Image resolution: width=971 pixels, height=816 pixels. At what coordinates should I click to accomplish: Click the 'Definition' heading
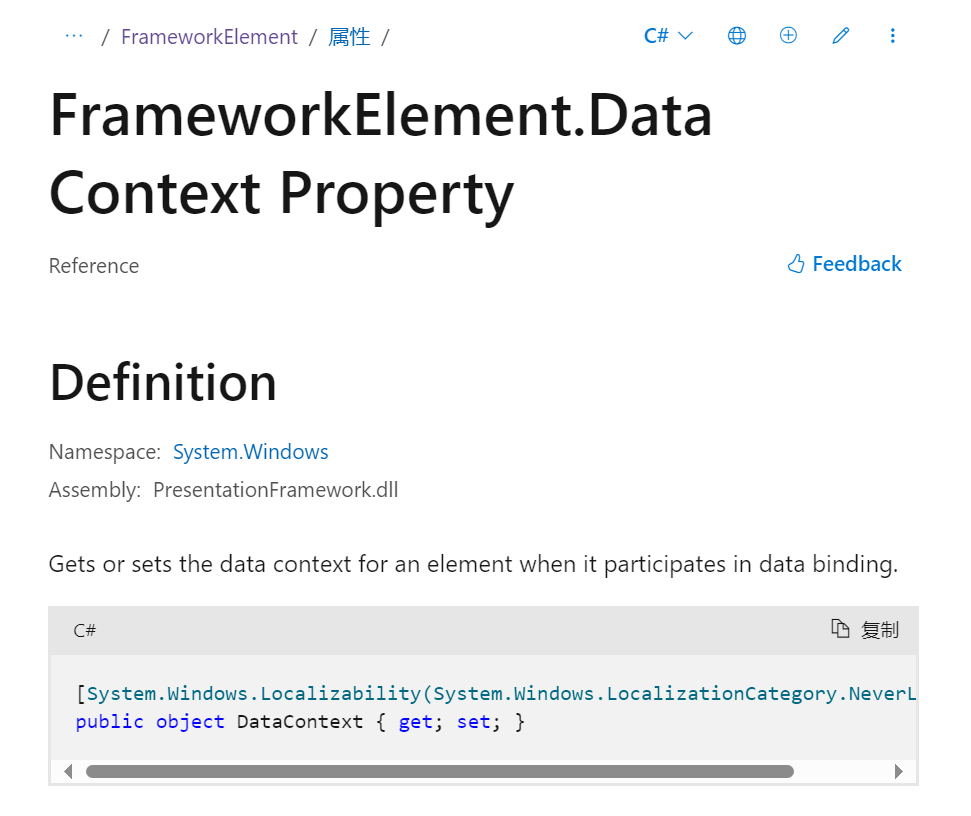tap(163, 383)
